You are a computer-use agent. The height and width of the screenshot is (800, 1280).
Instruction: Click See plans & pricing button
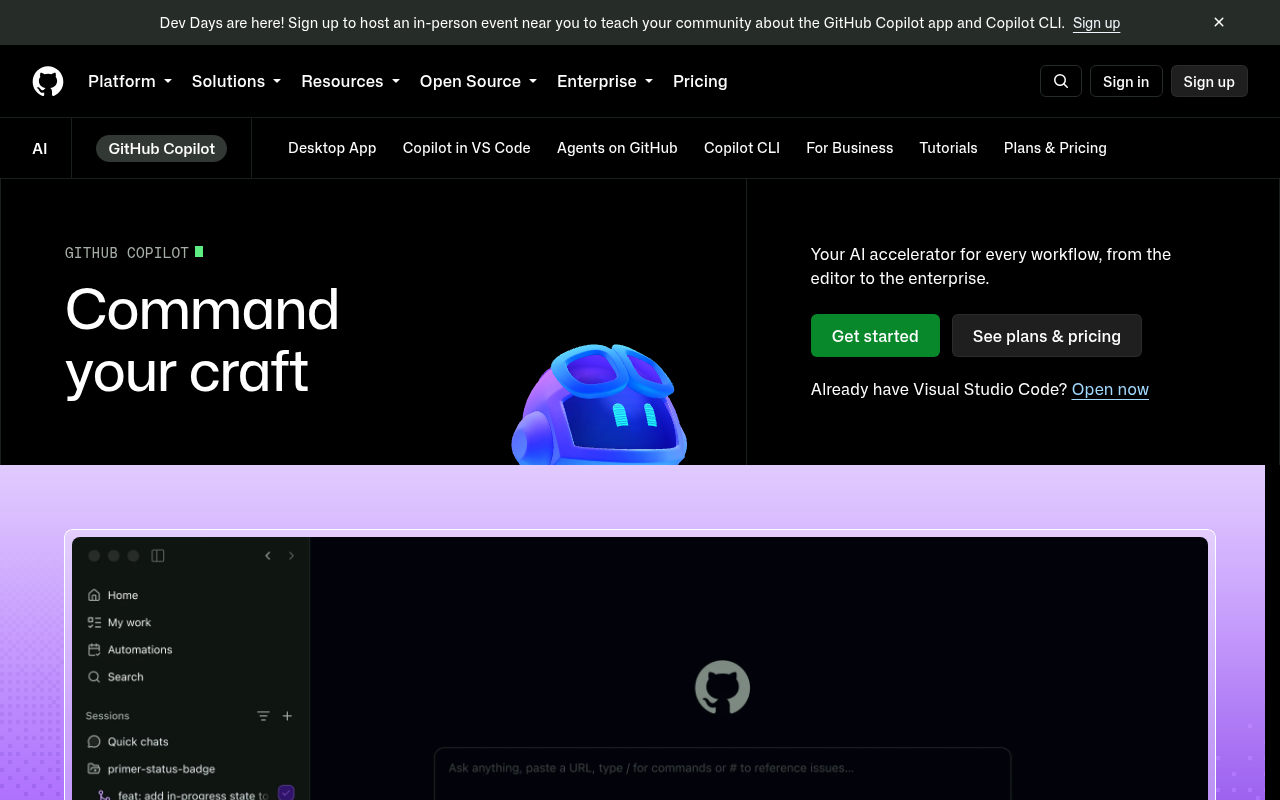pos(1047,336)
